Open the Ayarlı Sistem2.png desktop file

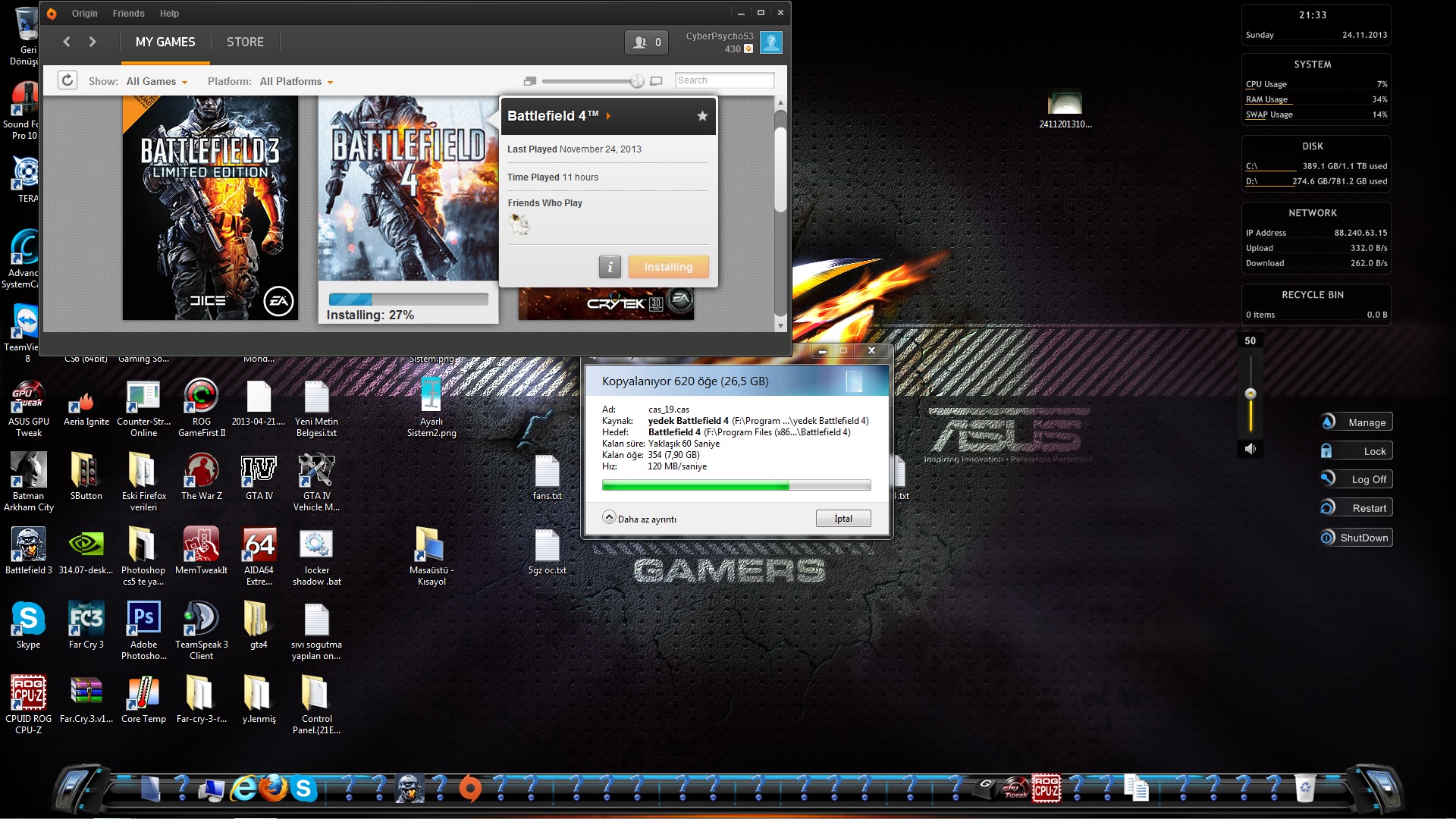click(x=431, y=409)
